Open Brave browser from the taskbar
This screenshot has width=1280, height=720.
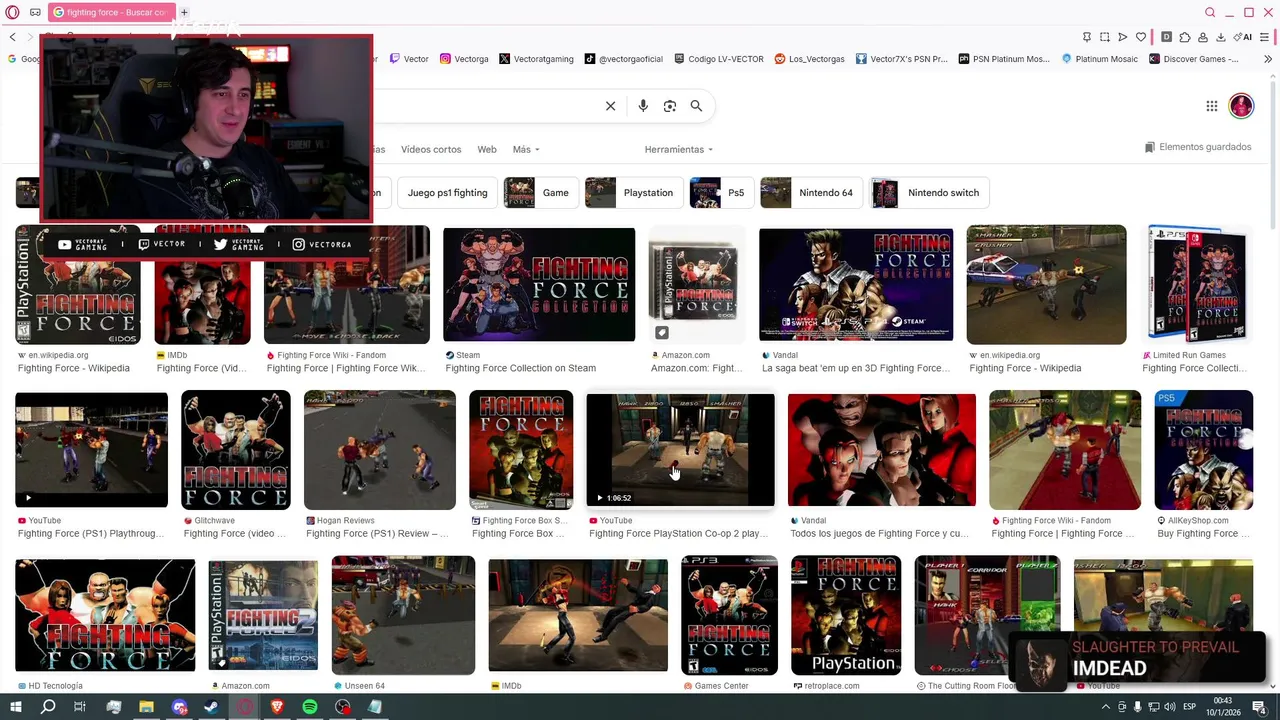click(x=277, y=707)
